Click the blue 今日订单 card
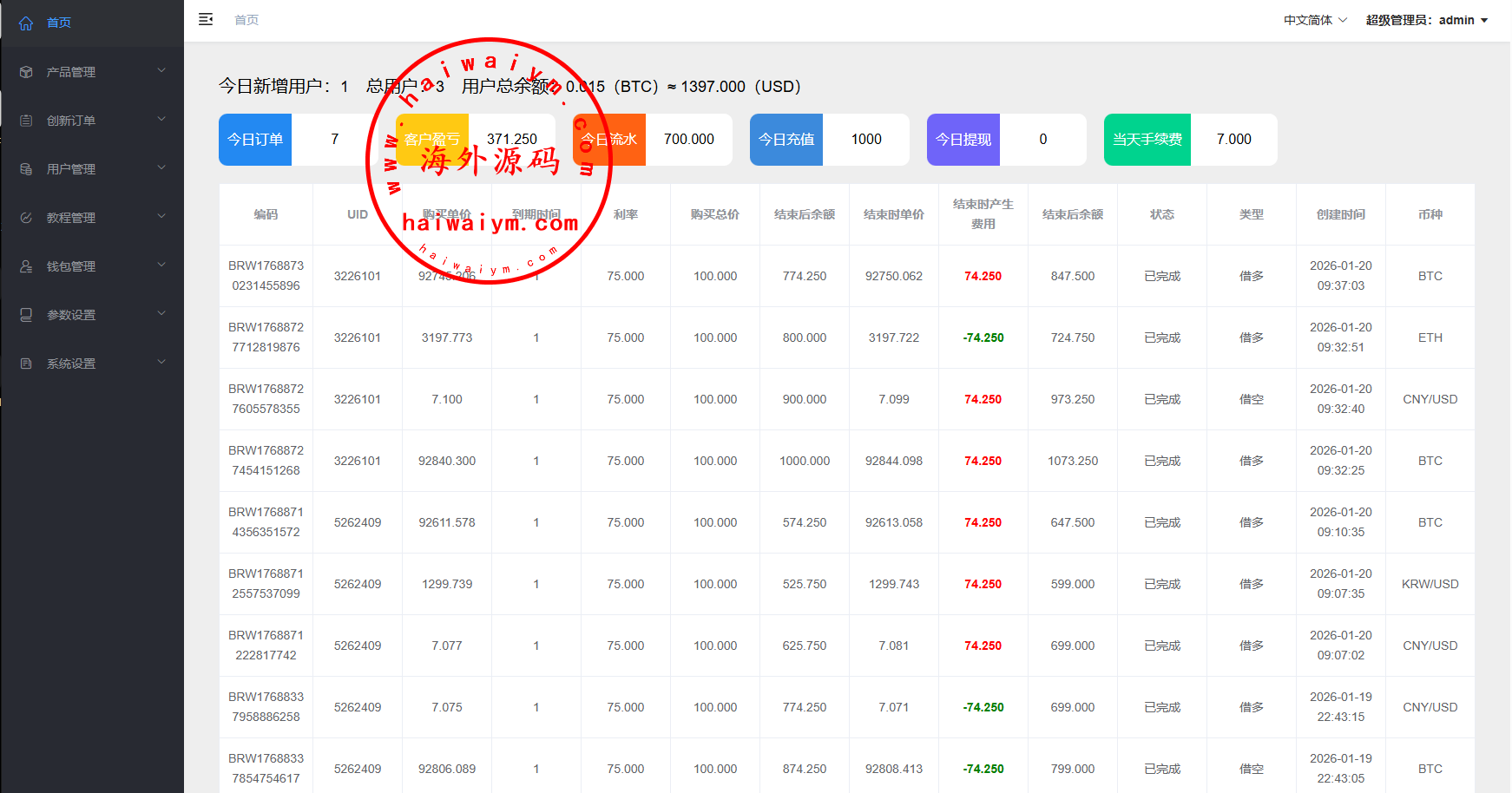Viewport: 1512px width, 793px height. 255,140
